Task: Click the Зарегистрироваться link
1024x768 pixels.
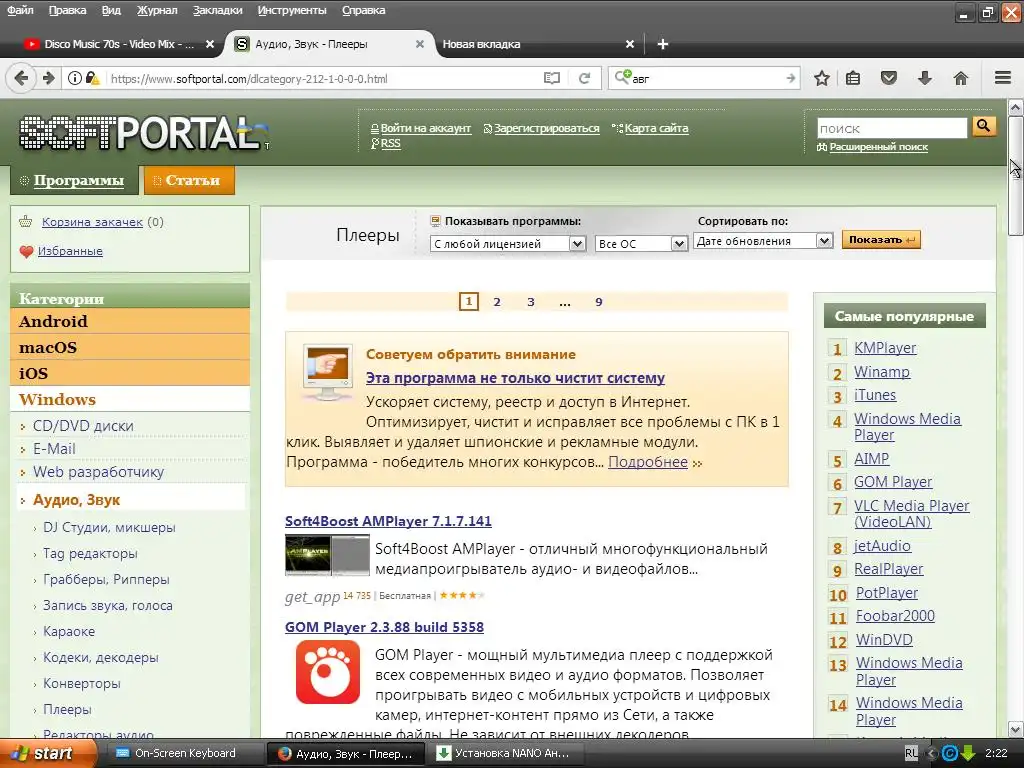Action: 547,129
